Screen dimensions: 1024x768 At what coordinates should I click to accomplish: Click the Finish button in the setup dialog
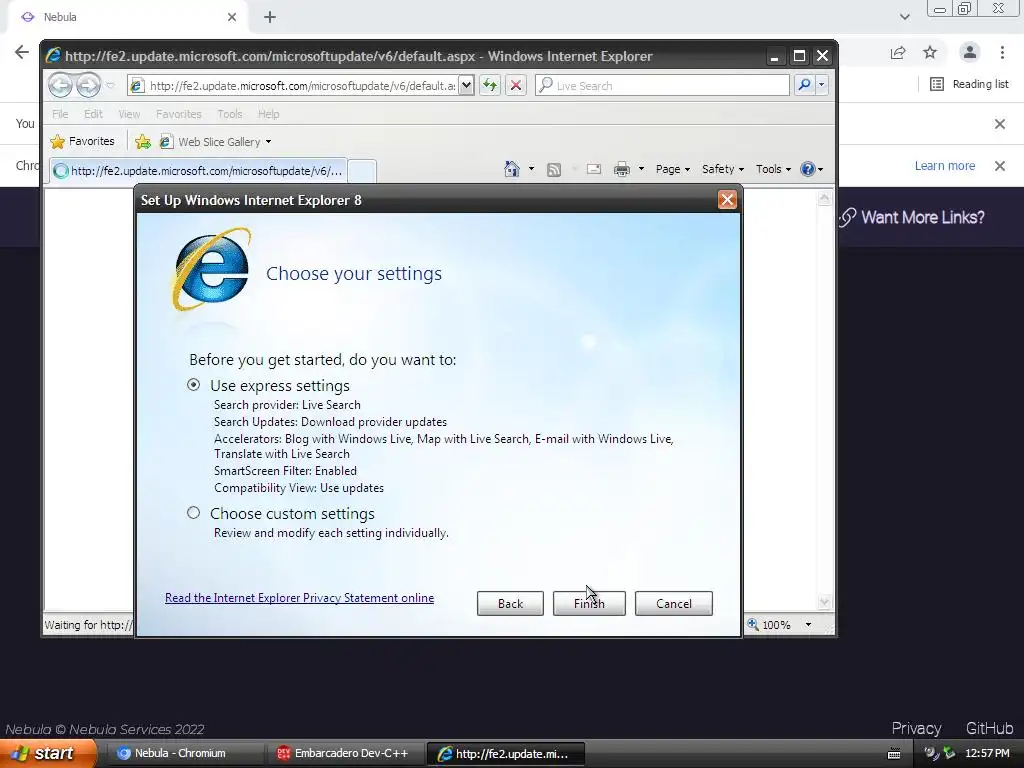point(589,603)
